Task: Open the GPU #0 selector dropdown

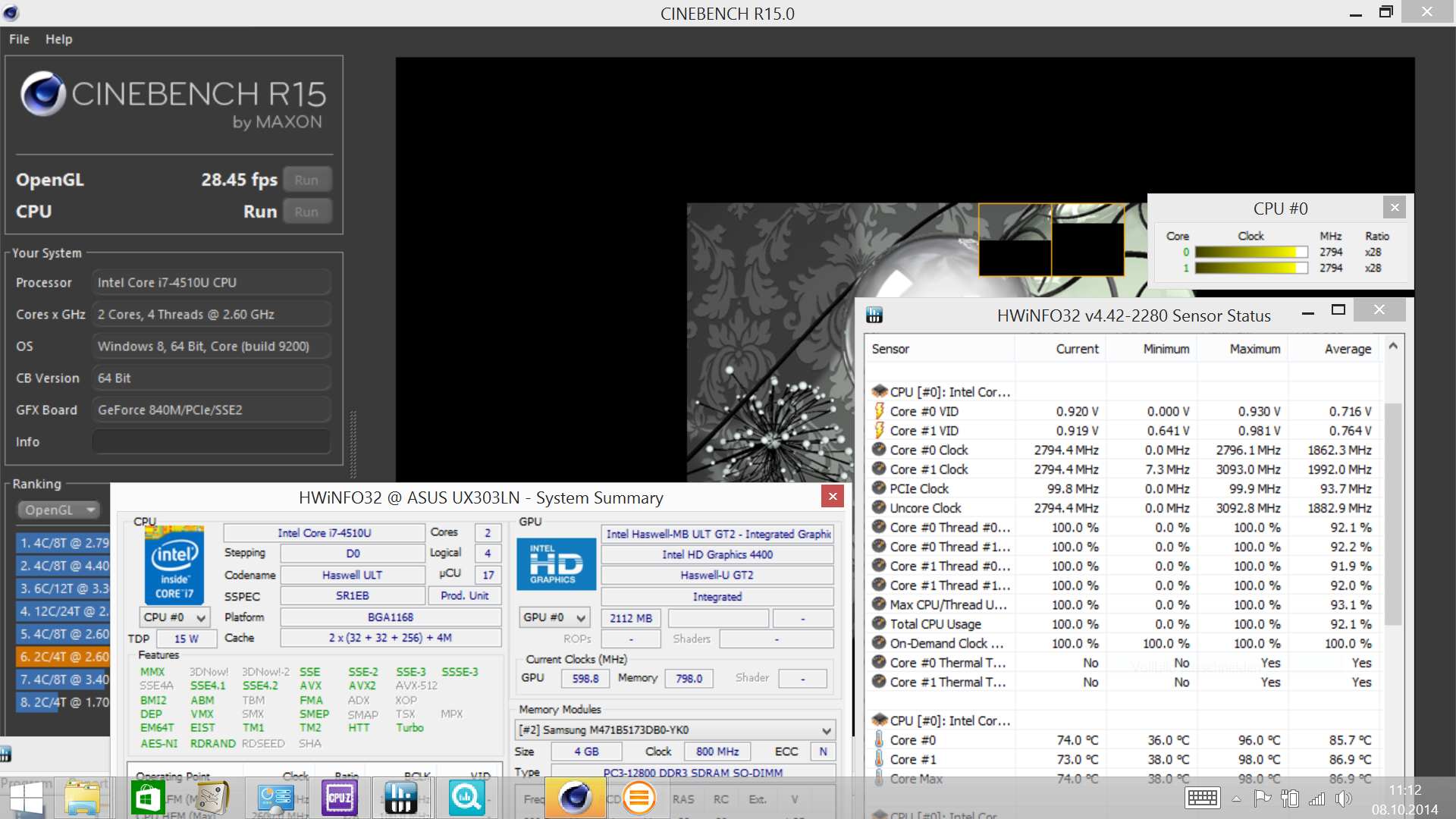Action: [554, 617]
